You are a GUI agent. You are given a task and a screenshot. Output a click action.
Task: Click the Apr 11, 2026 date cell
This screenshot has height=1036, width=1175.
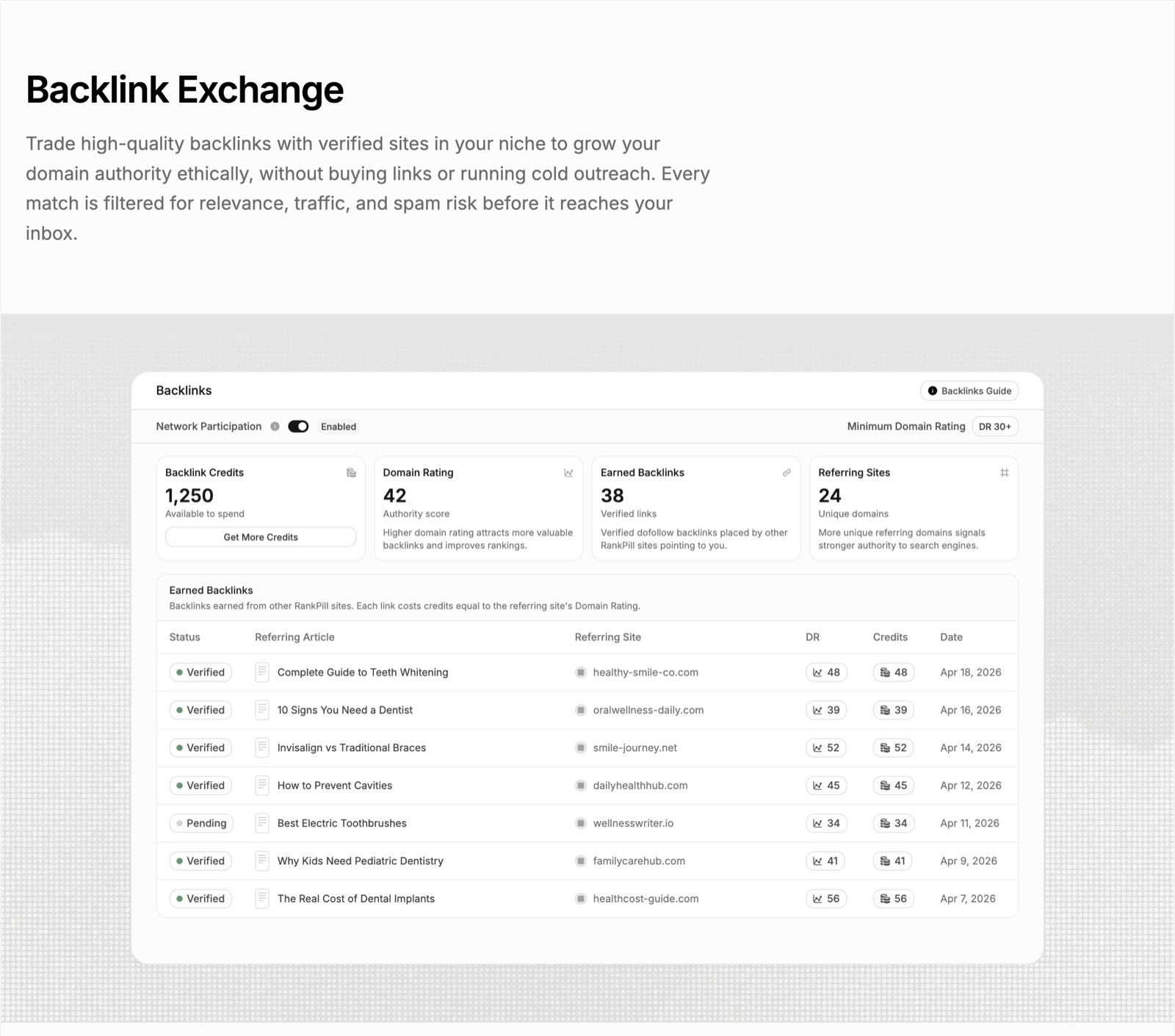click(969, 823)
